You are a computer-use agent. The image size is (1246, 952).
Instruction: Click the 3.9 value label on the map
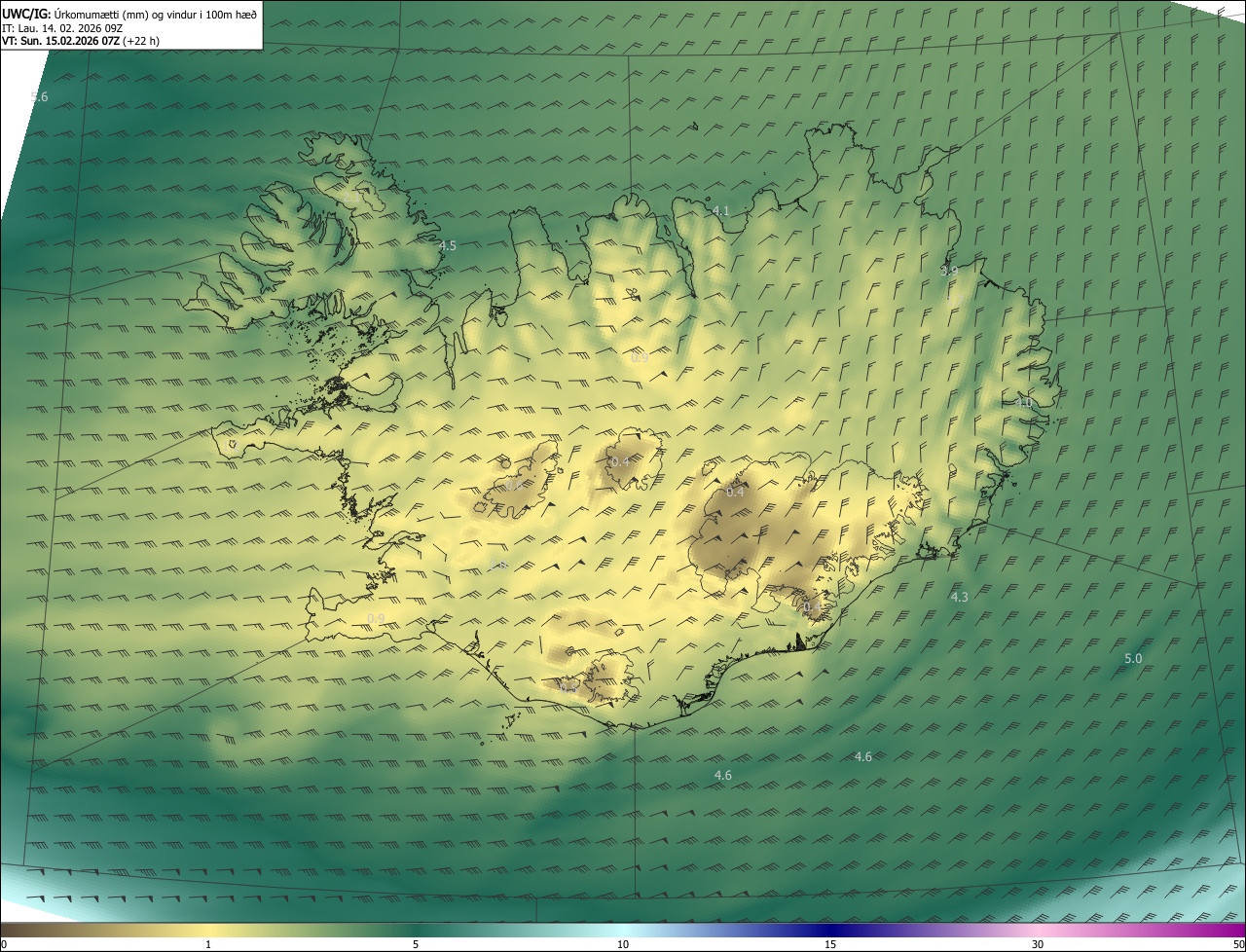coord(949,271)
